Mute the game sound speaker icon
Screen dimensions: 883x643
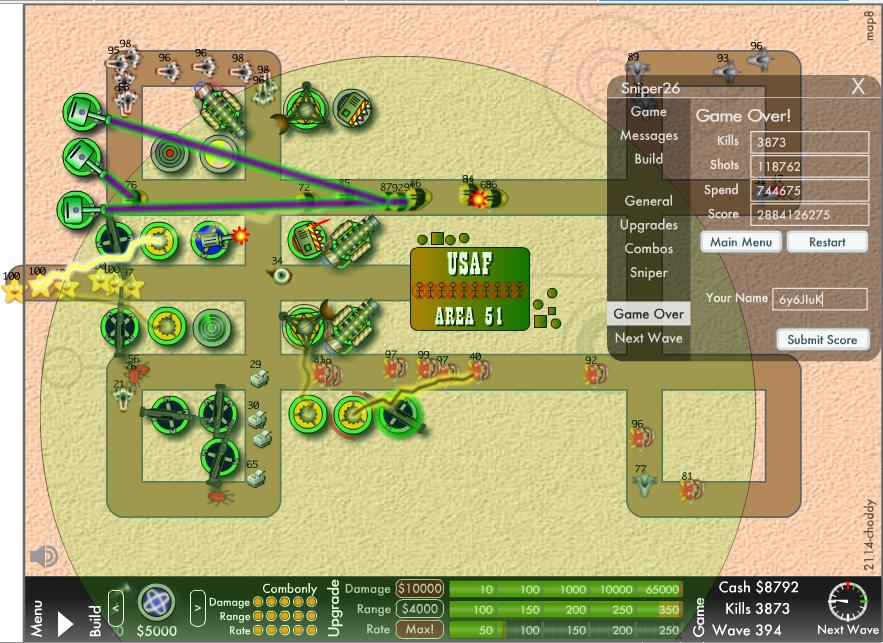tap(43, 556)
